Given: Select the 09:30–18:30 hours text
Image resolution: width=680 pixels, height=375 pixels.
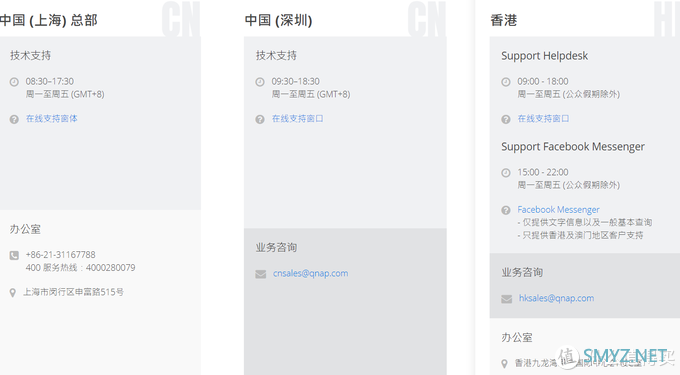Looking at the screenshot, I should point(295,82).
